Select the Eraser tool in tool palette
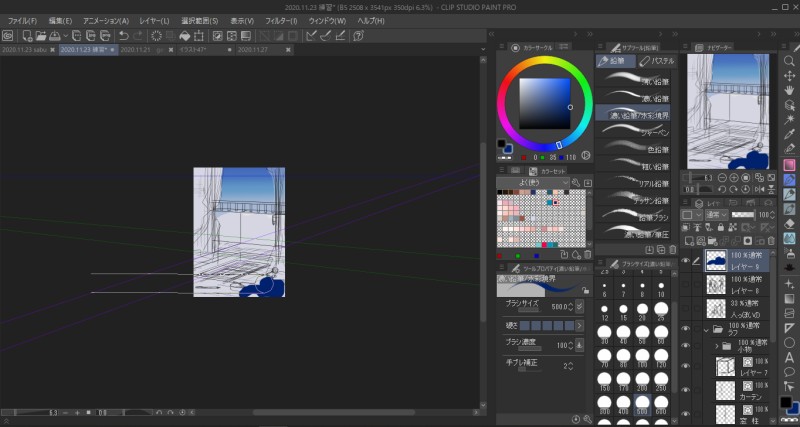This screenshot has height=427, width=800. pos(789,224)
